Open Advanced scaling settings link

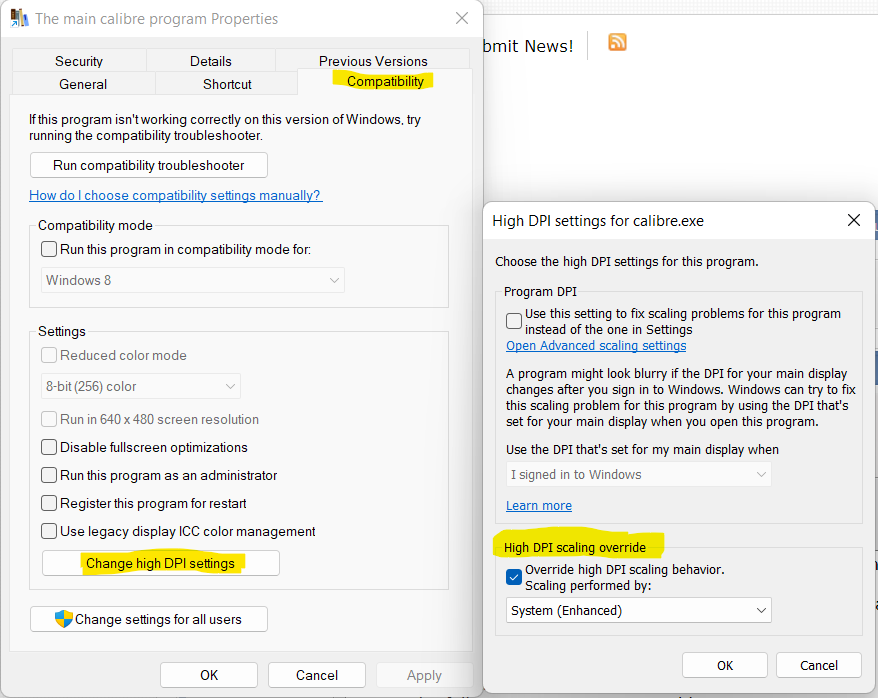(596, 346)
